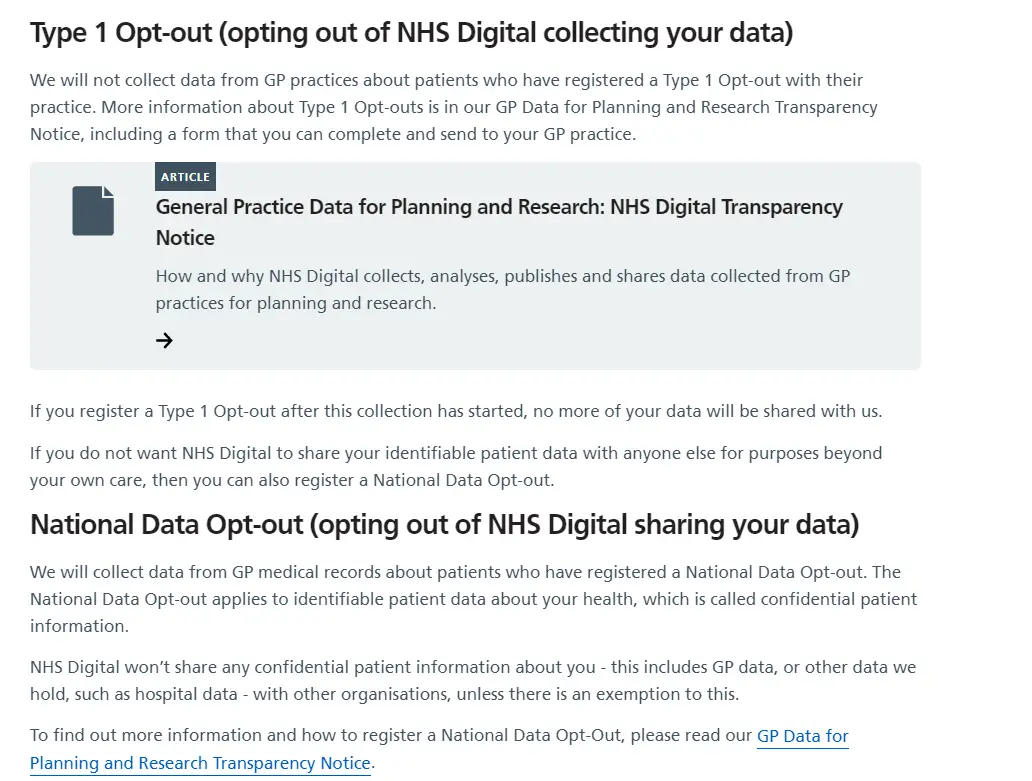Click the ARTICLE tag label

click(x=186, y=176)
